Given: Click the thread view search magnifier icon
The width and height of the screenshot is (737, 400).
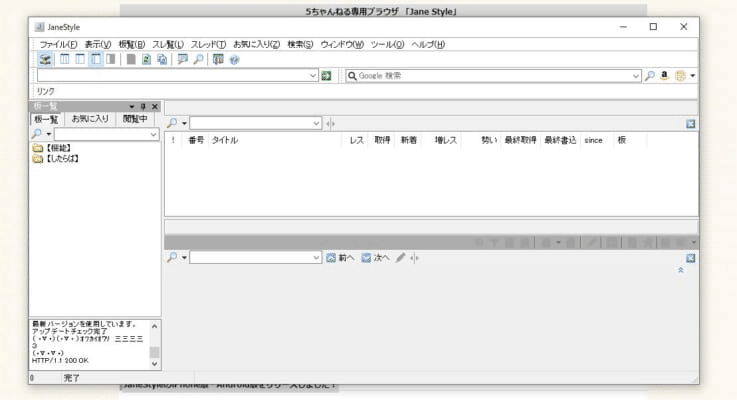Looking at the screenshot, I should (172, 258).
